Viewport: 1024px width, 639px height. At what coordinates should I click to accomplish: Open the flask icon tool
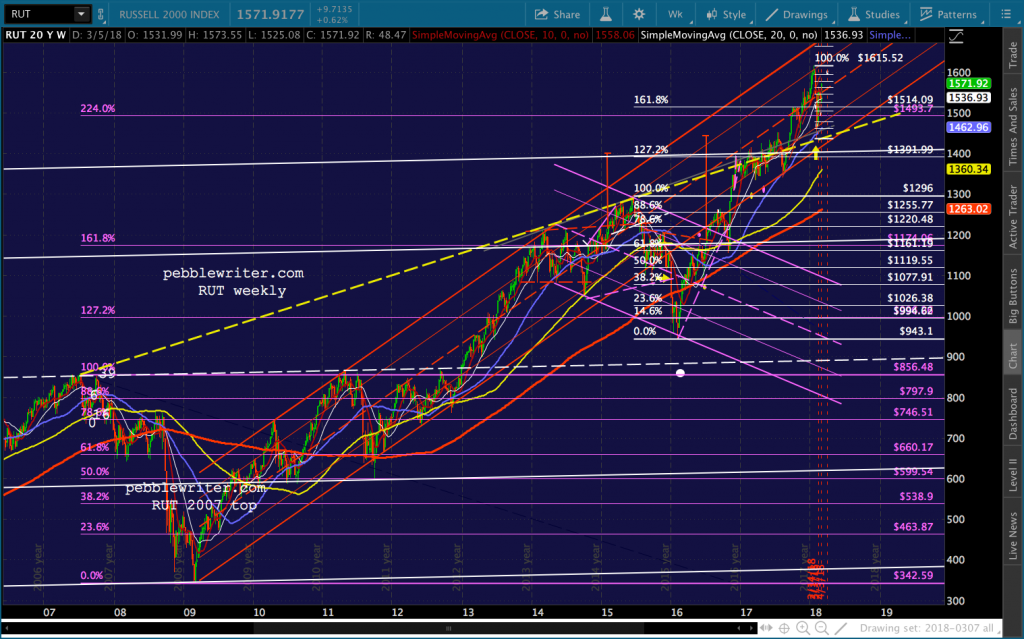tap(605, 14)
